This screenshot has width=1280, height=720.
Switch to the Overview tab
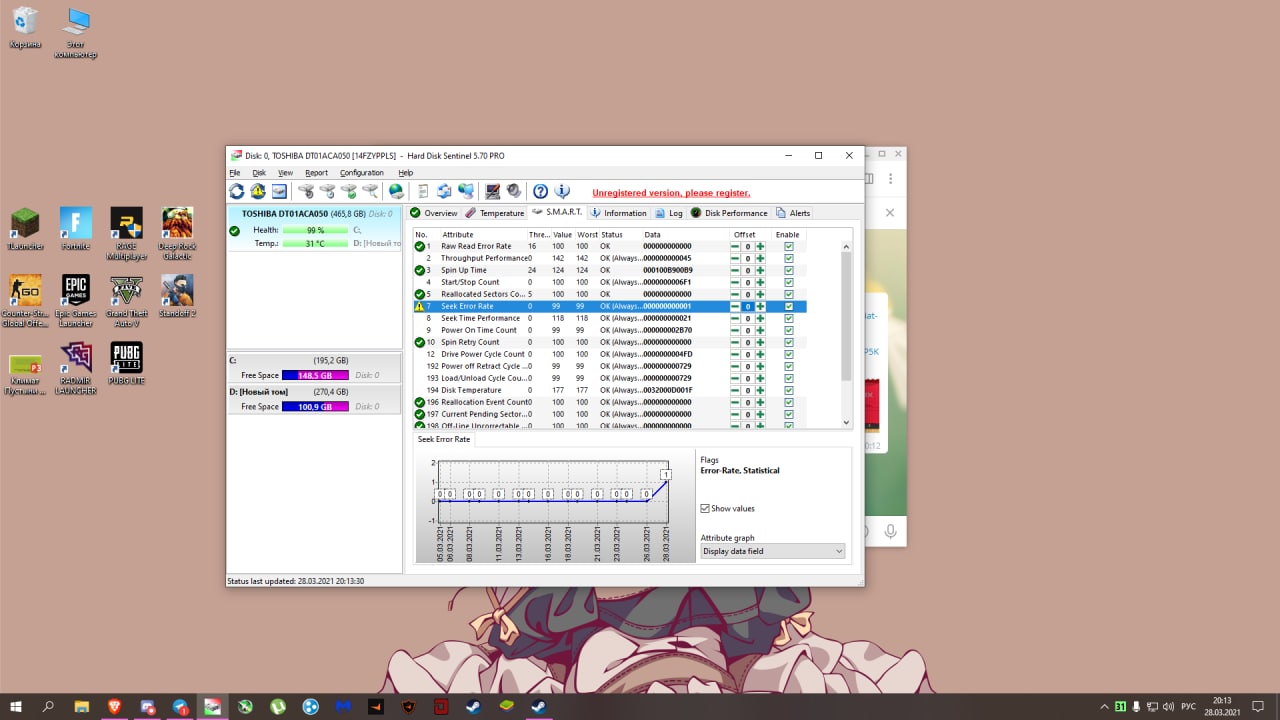[x=433, y=213]
